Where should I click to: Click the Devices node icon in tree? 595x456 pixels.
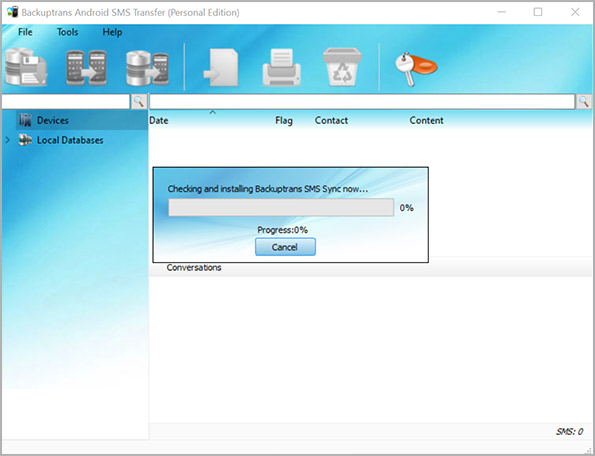[x=25, y=120]
